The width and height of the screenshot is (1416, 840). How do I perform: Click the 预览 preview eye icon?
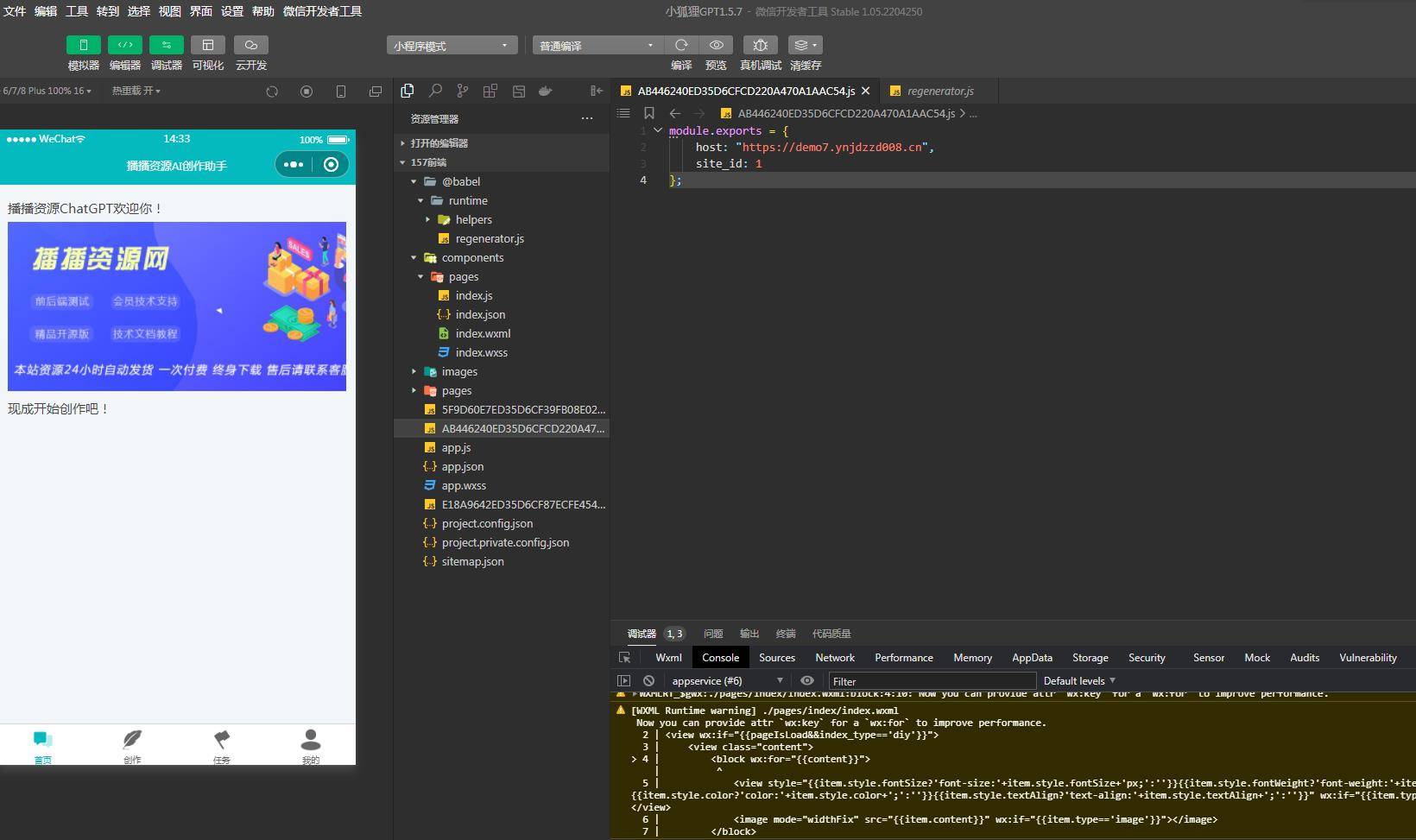716,45
